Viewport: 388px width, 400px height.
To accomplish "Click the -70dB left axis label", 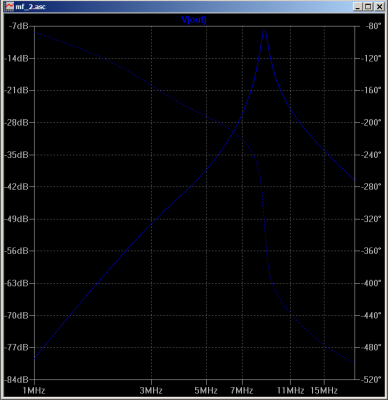I will [x=17, y=315].
